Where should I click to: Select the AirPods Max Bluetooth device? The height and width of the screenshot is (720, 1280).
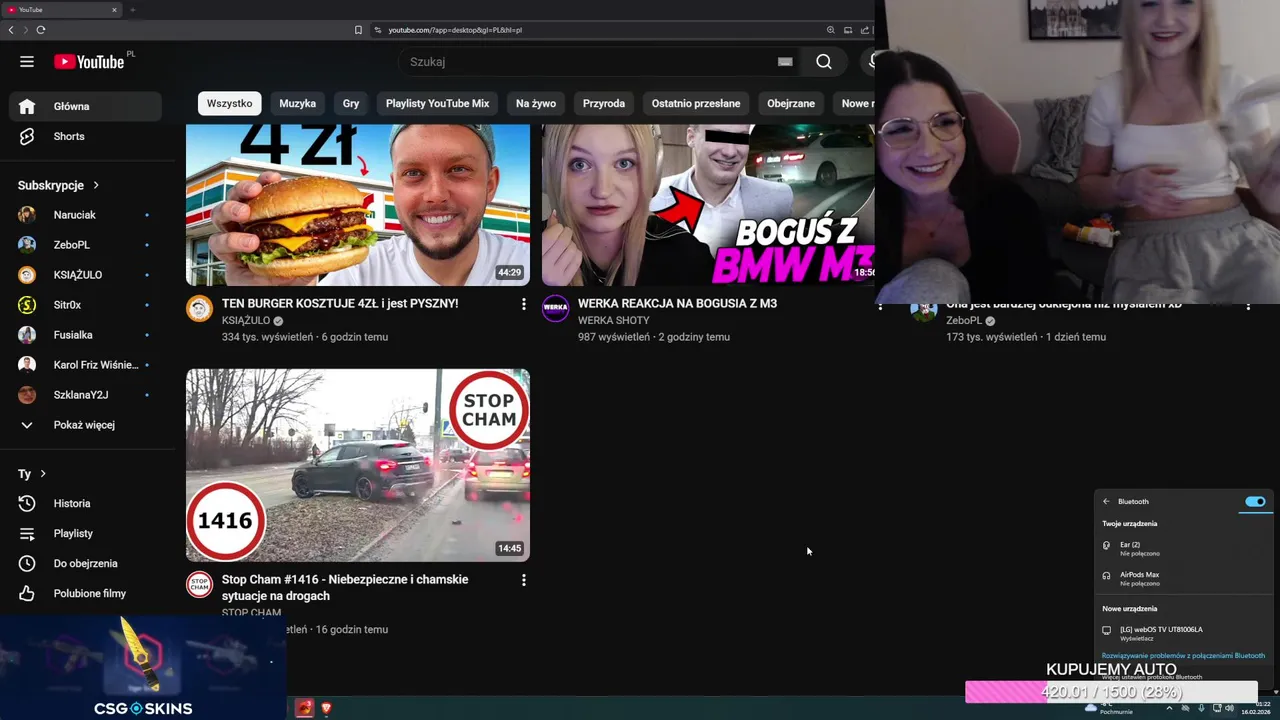click(1183, 578)
